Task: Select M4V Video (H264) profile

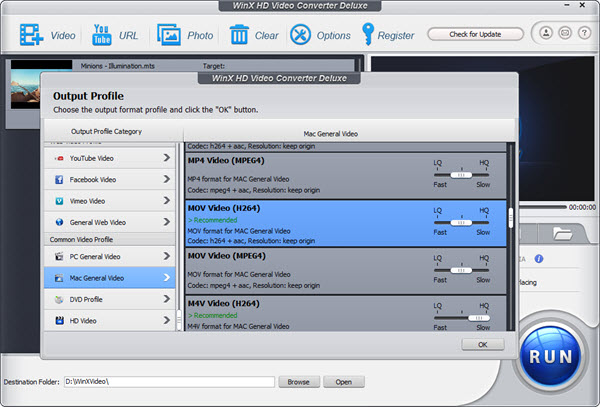Action: click(x=346, y=314)
